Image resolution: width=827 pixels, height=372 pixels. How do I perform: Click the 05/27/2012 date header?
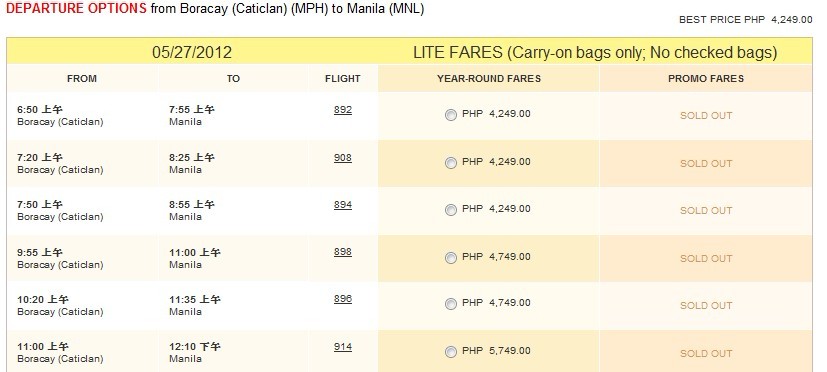click(192, 52)
